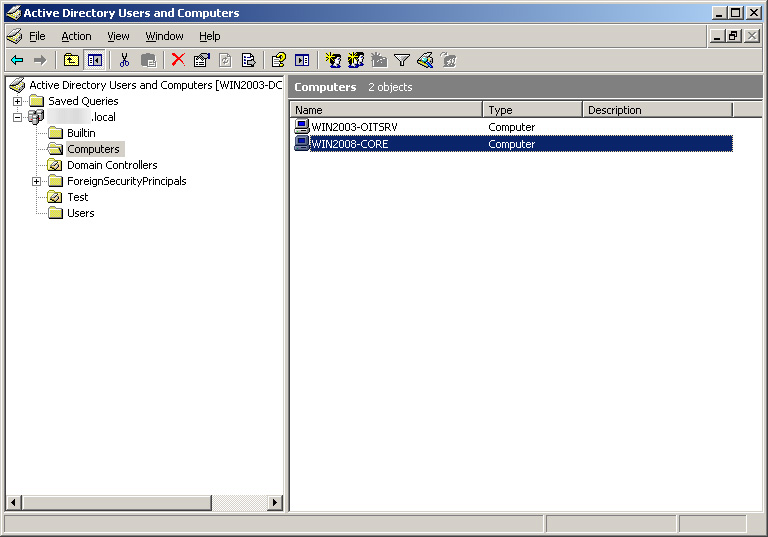Minimize the inner MDI child window
The height and width of the screenshot is (537, 768).
tap(718, 36)
